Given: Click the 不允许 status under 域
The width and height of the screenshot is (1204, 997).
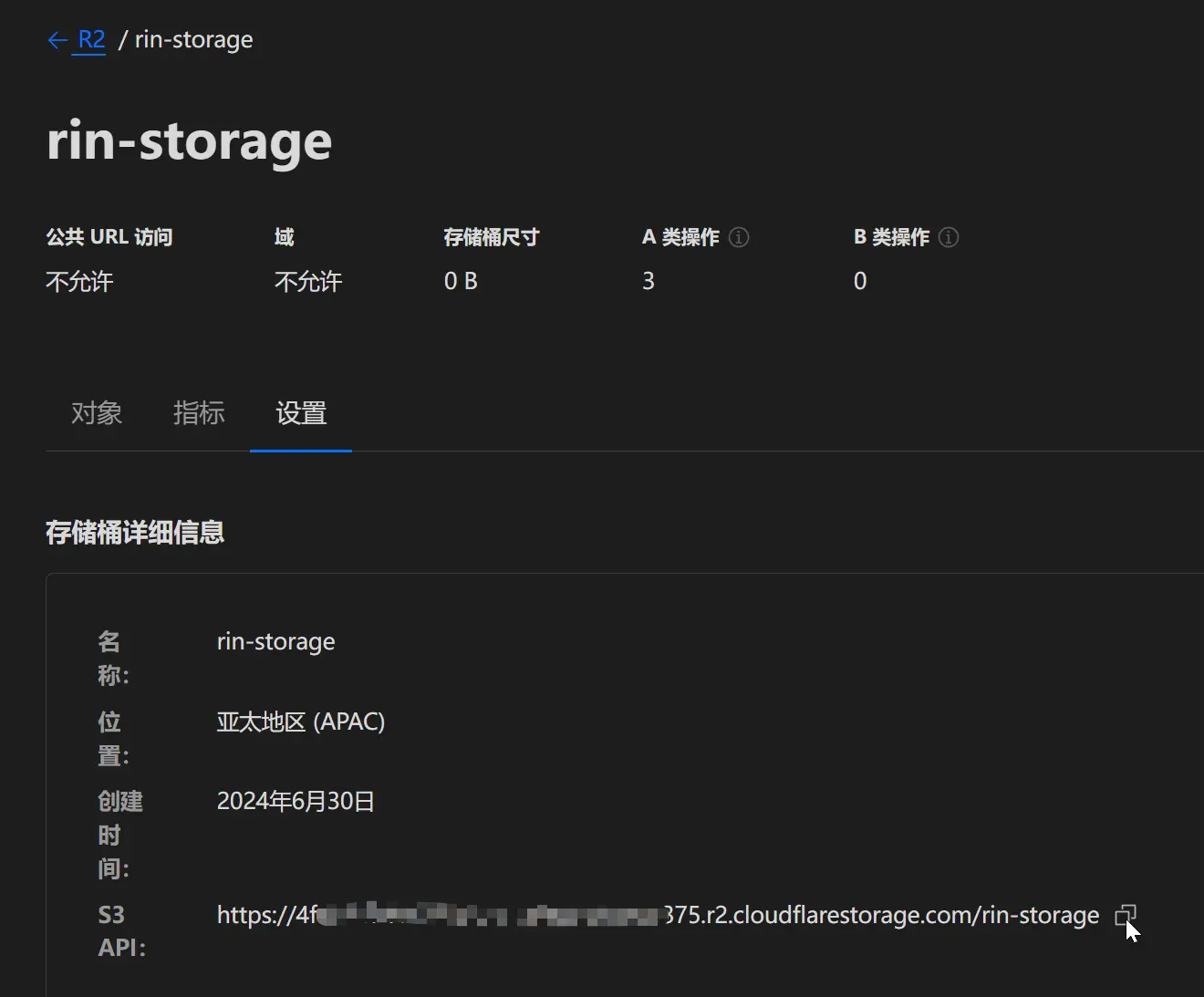Looking at the screenshot, I should [x=307, y=281].
